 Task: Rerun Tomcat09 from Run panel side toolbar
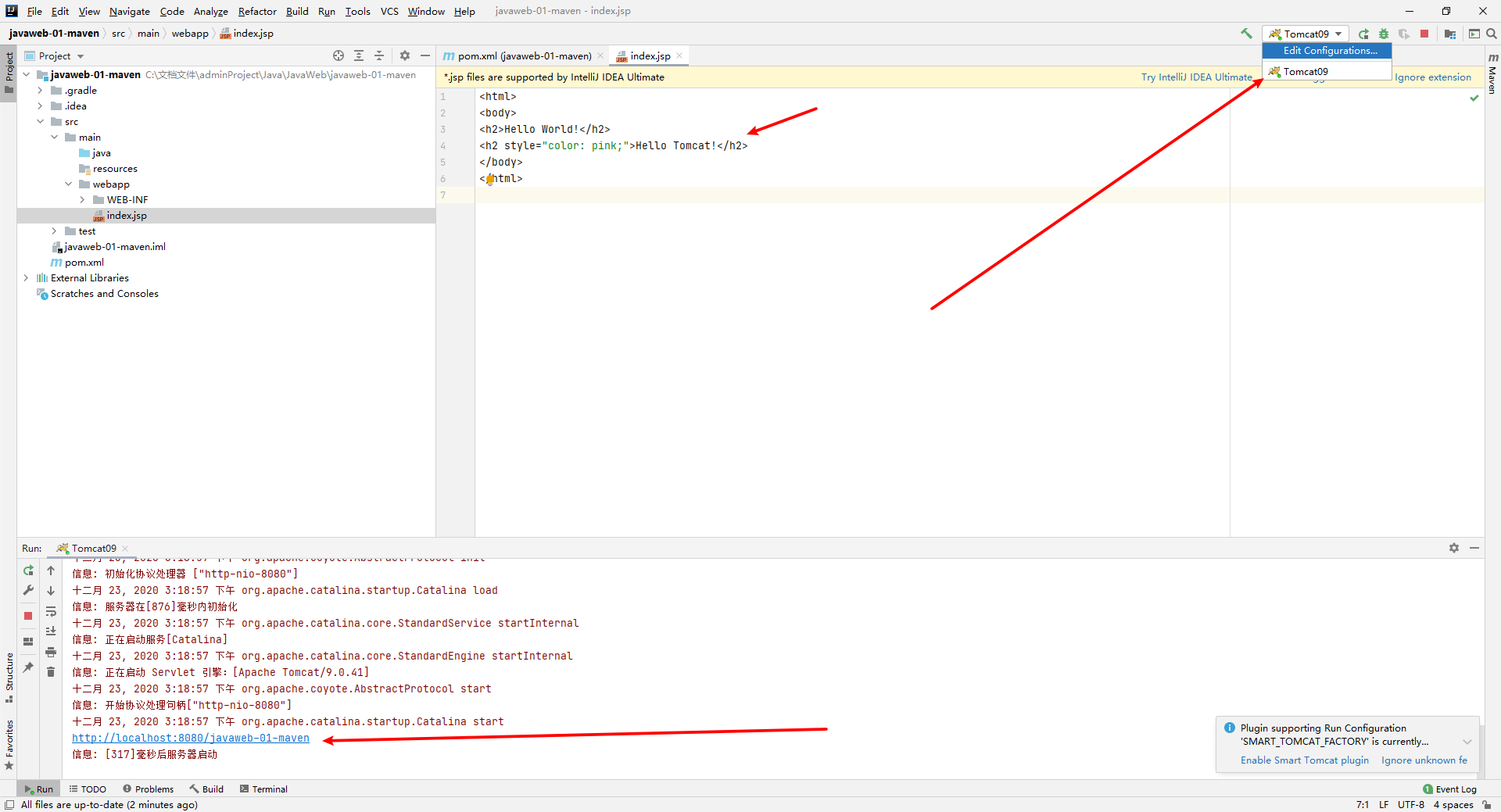pyautogui.click(x=28, y=571)
